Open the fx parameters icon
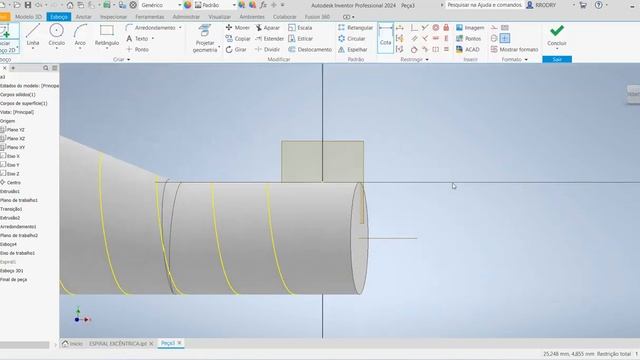 pyautogui.click(x=263, y=5)
